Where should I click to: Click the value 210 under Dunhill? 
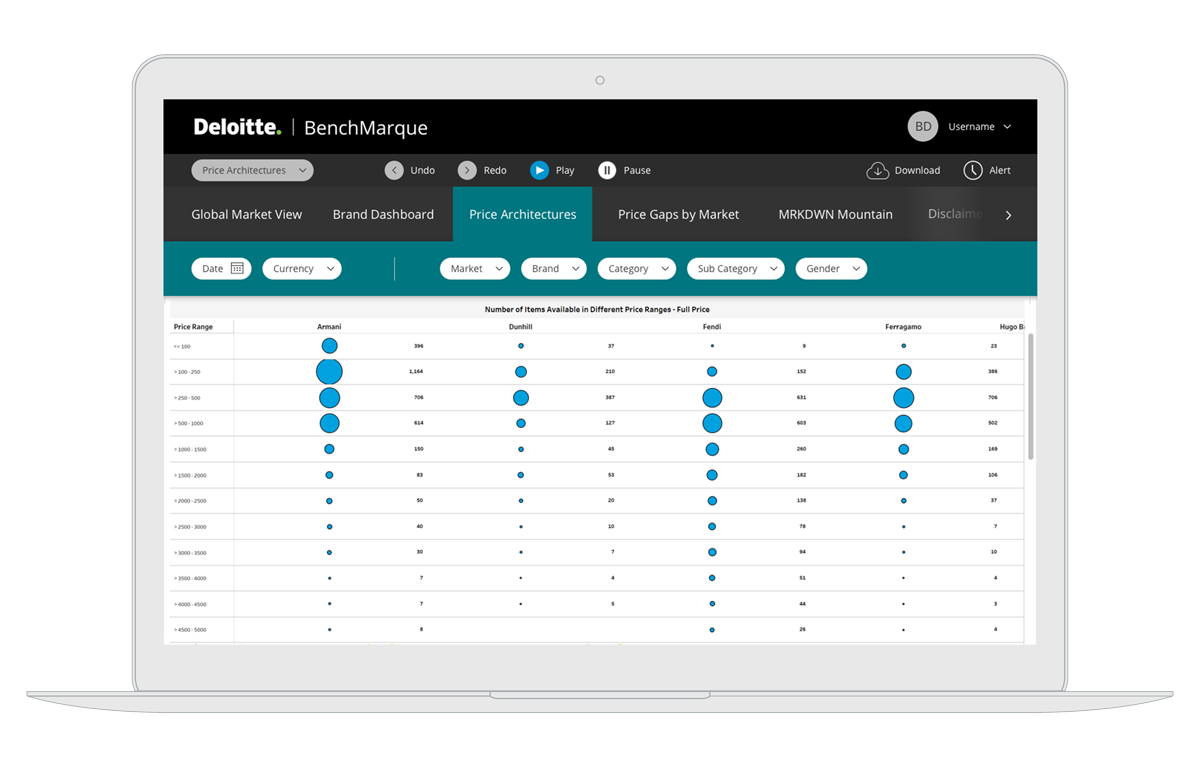(610, 372)
